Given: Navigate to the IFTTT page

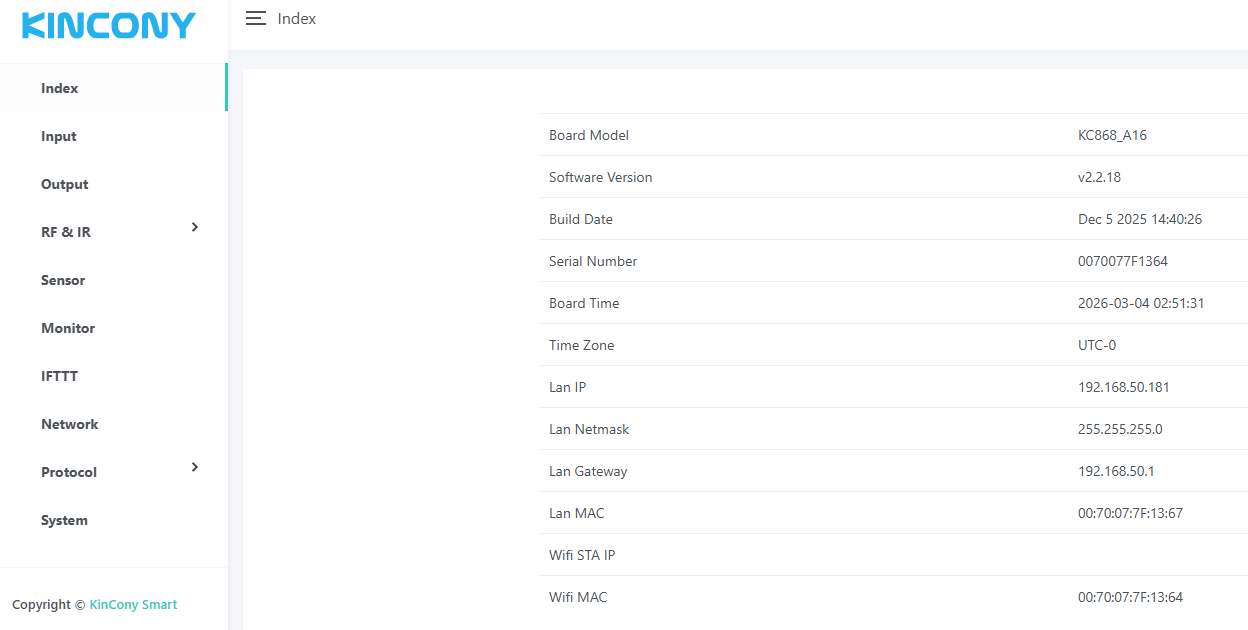Looking at the screenshot, I should click(59, 376).
